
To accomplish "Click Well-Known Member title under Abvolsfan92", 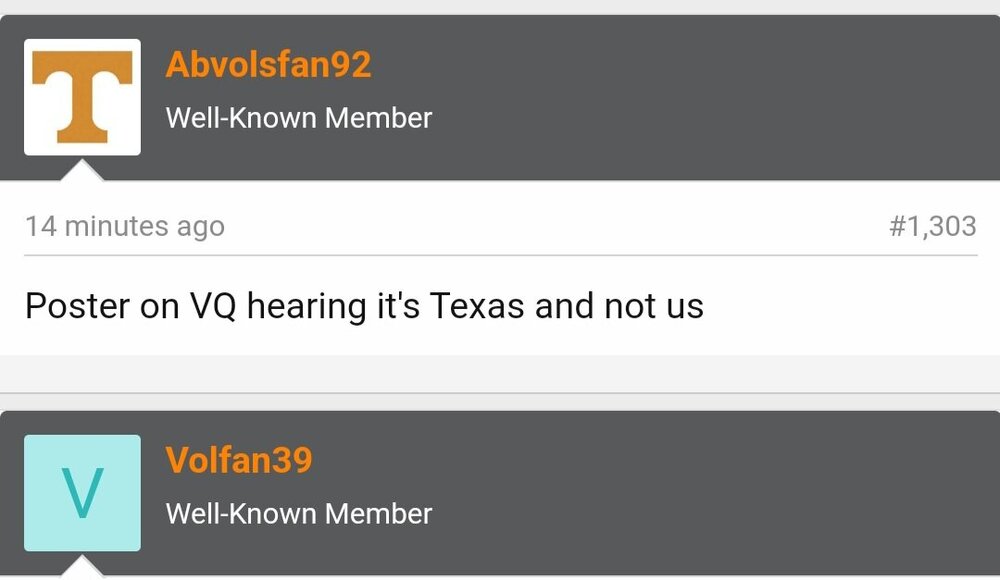I will (299, 118).
